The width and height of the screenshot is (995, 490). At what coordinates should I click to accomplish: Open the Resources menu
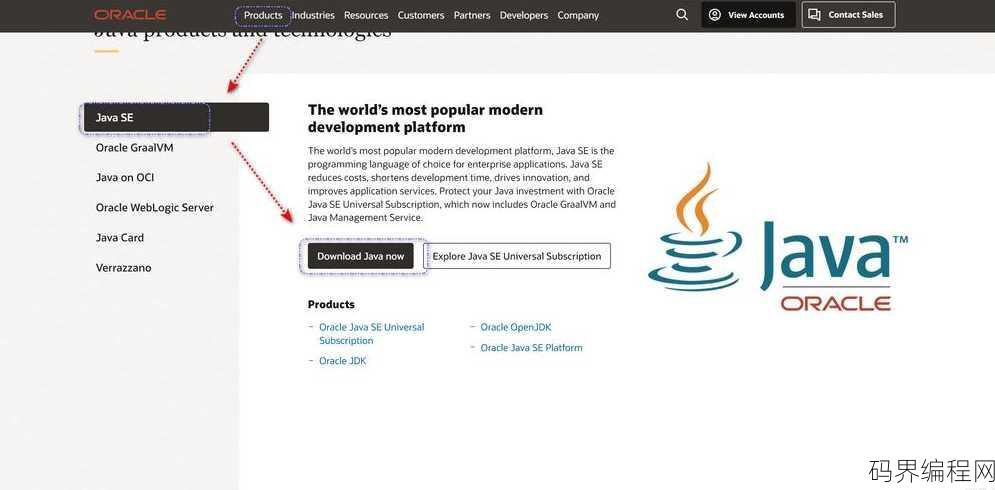[x=366, y=15]
